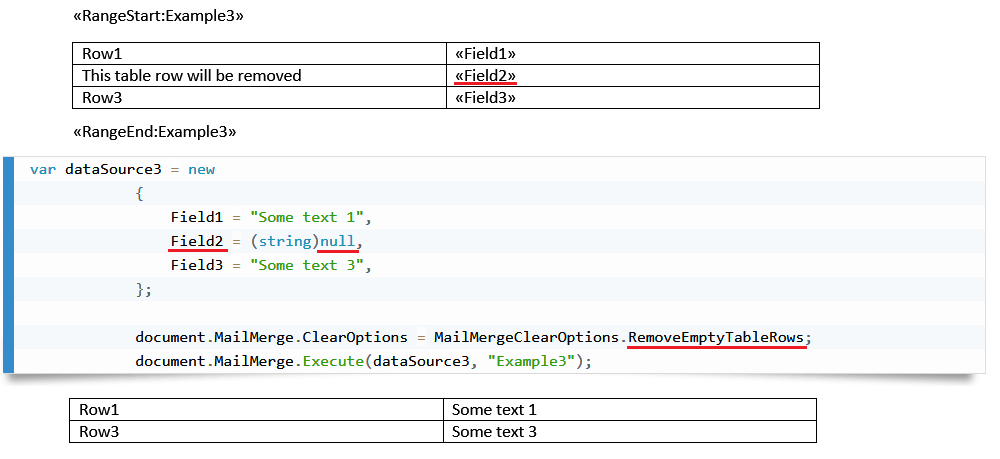Click the «RangeStart:Example3» merge field
The image size is (1000, 459).
click(x=158, y=17)
